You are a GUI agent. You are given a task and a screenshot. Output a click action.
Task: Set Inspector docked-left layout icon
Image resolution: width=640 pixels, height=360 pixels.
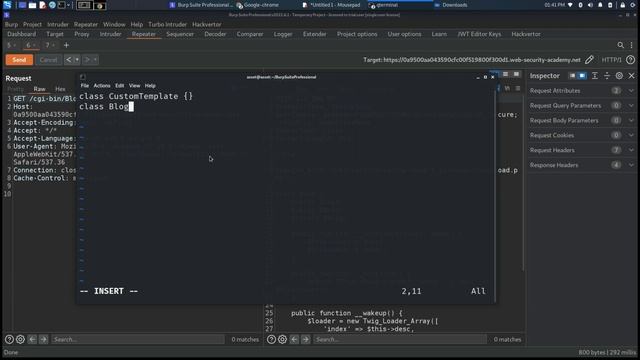tap(572, 76)
